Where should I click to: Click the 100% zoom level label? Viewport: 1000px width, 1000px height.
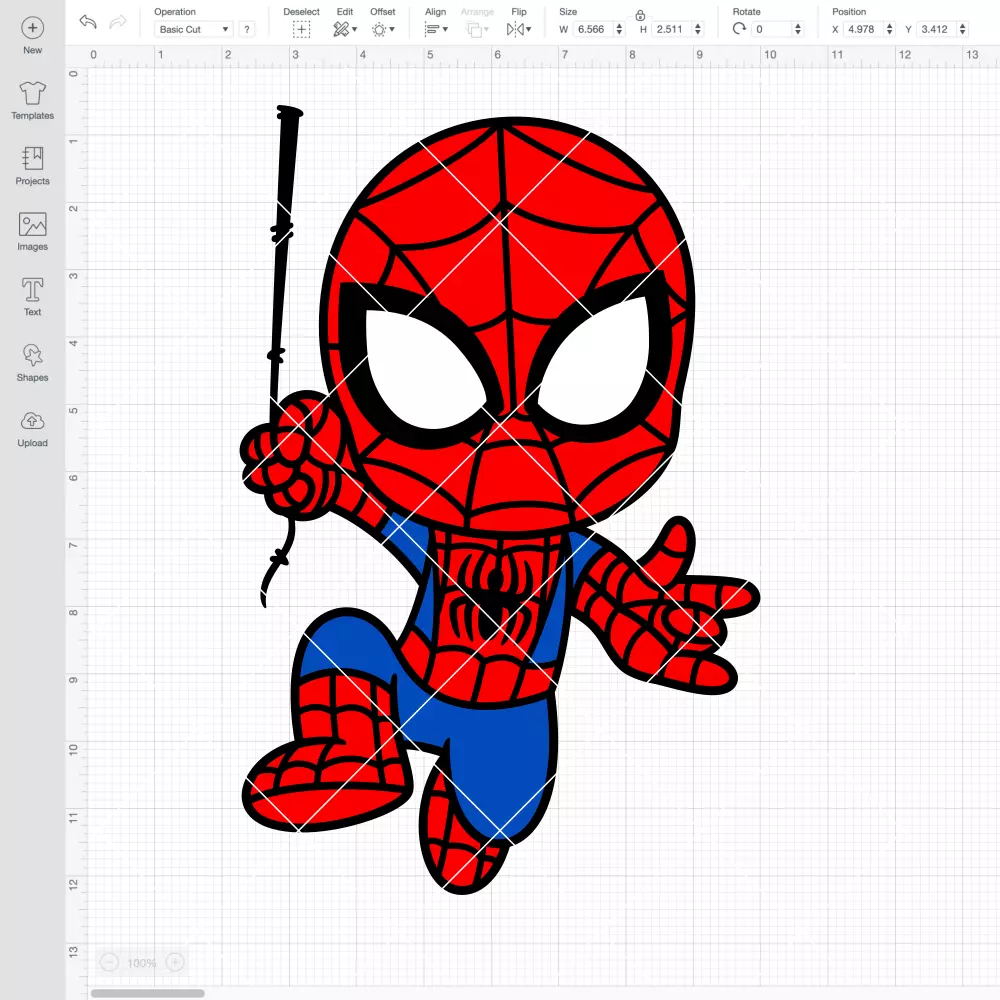(142, 963)
